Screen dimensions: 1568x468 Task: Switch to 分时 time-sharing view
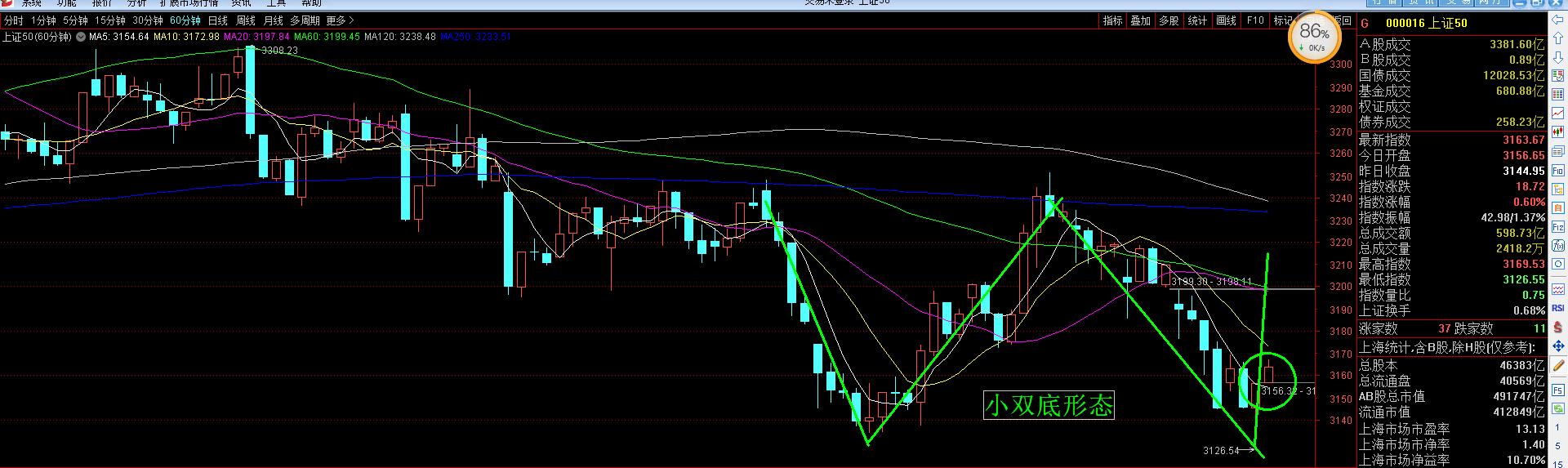tap(13, 20)
